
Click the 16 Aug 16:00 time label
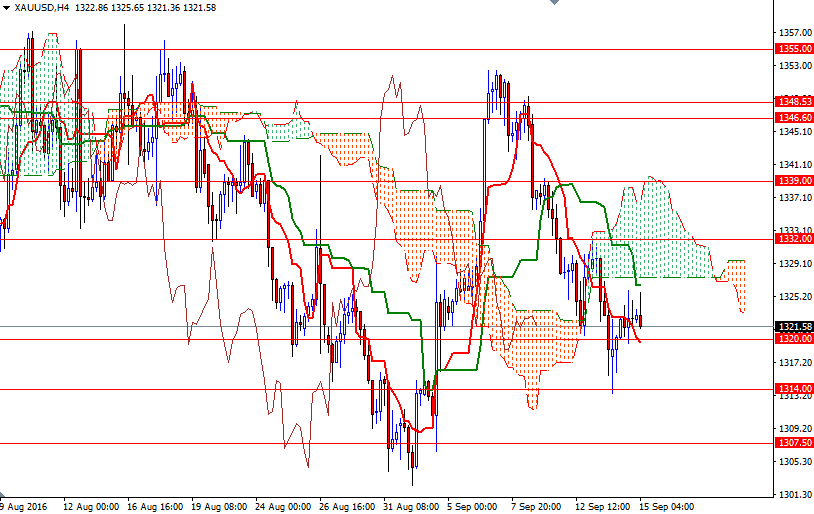155,507
